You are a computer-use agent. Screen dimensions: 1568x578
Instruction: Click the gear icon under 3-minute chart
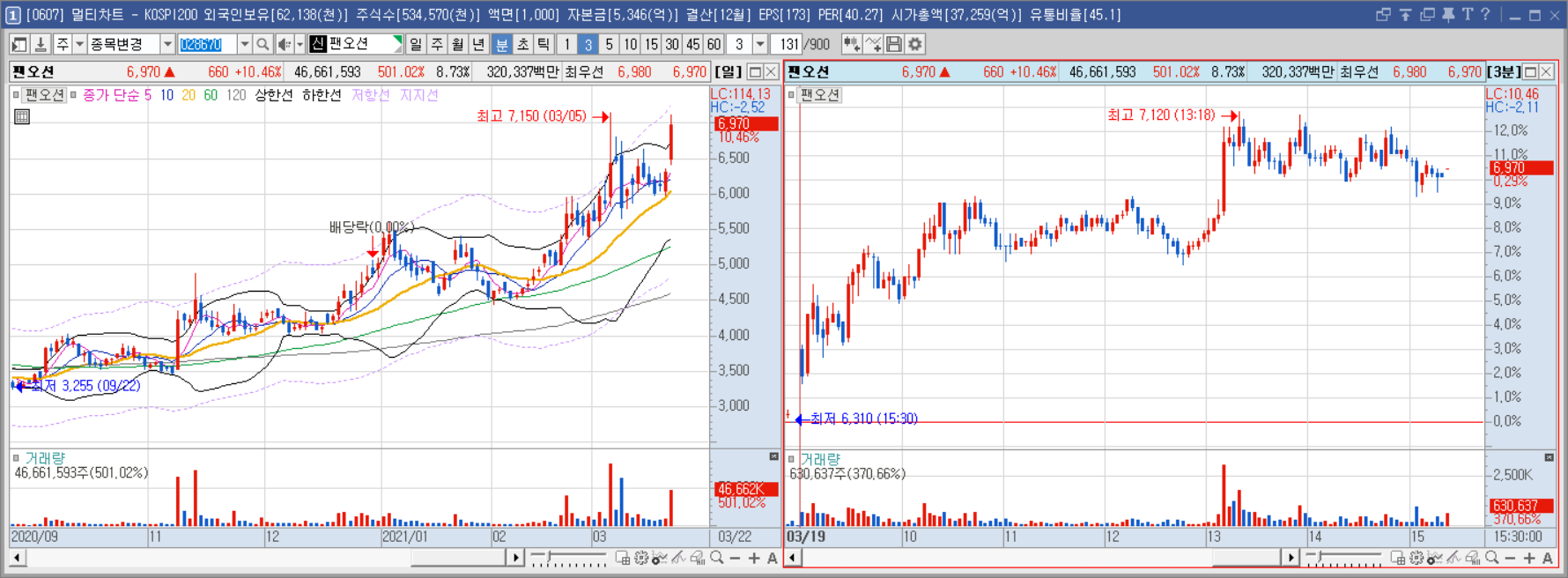pyautogui.click(x=1416, y=558)
